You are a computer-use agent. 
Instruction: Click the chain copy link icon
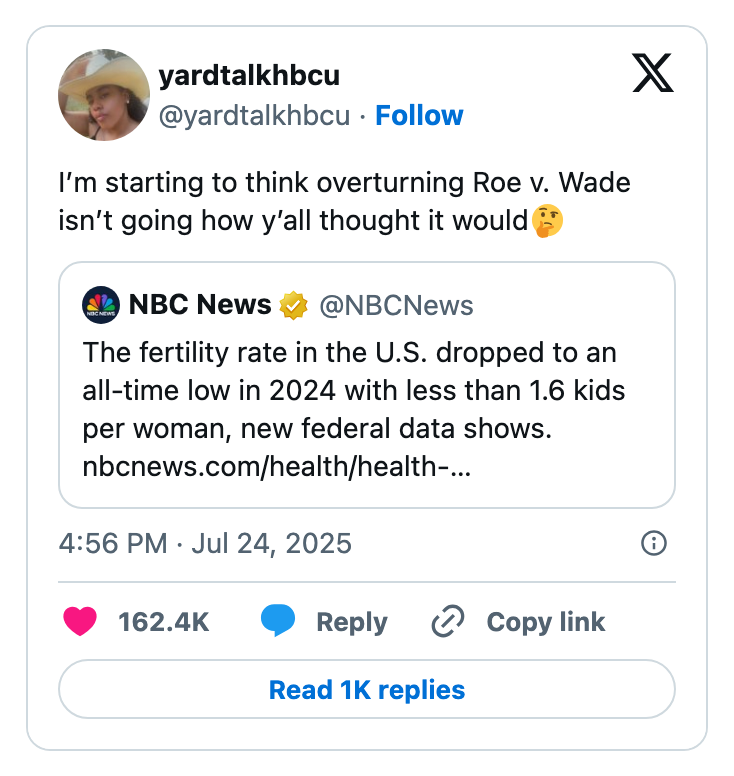tap(447, 622)
